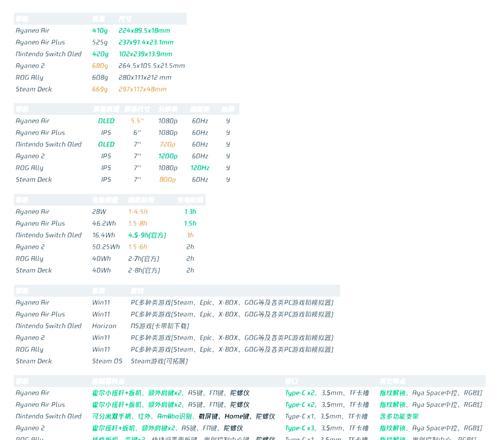The width and height of the screenshot is (500, 440).
Task: Click the Type-C x3 ports cell
Action: (x=301, y=428)
